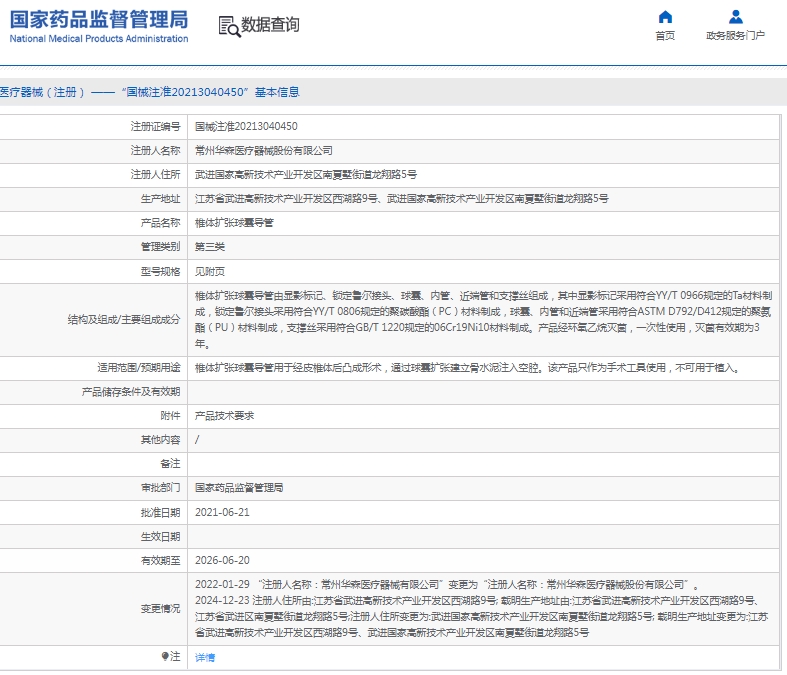Select product name 椎体扩张球囊导管
787x675 pixels.
[x=234, y=223]
